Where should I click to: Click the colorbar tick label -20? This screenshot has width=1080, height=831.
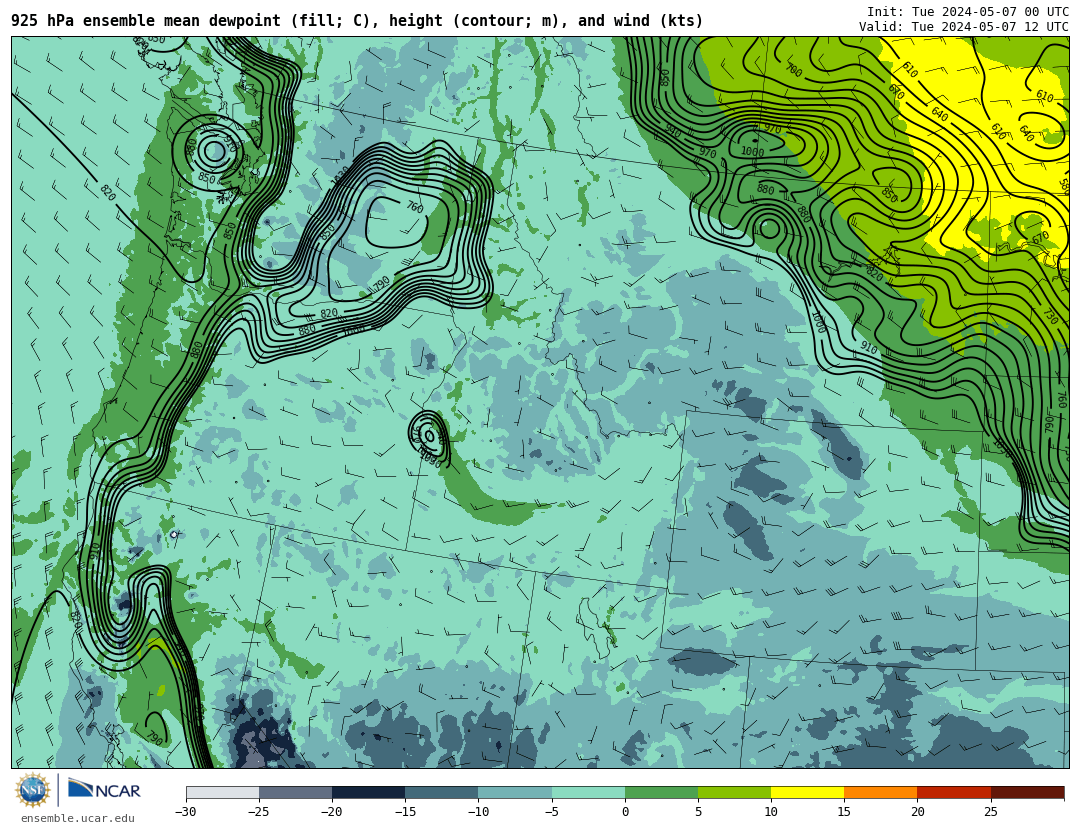332,812
